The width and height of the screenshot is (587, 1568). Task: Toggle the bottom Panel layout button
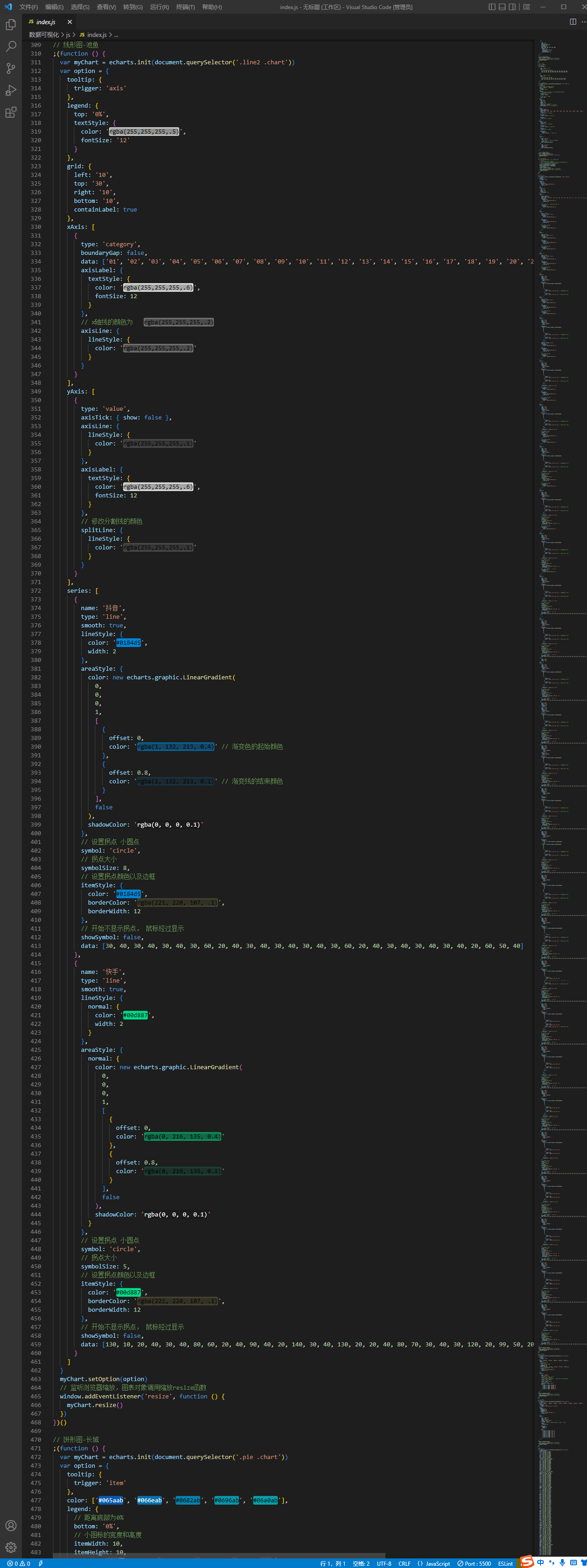pyautogui.click(x=502, y=7)
